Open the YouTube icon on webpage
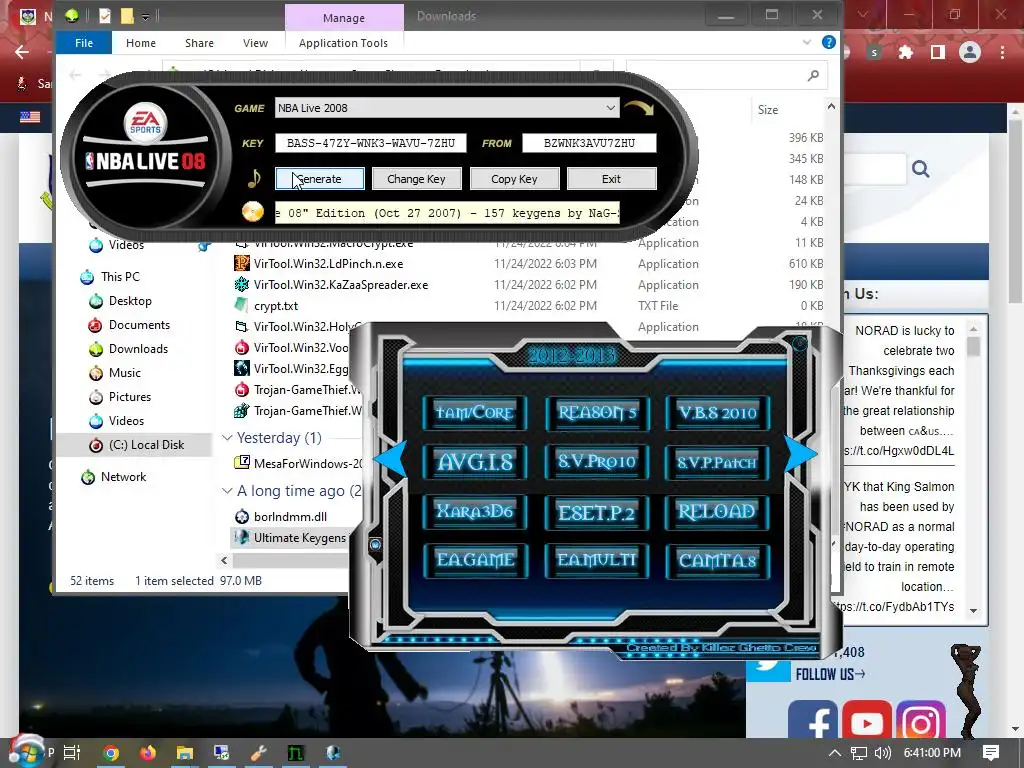The image size is (1024, 768). click(x=867, y=720)
